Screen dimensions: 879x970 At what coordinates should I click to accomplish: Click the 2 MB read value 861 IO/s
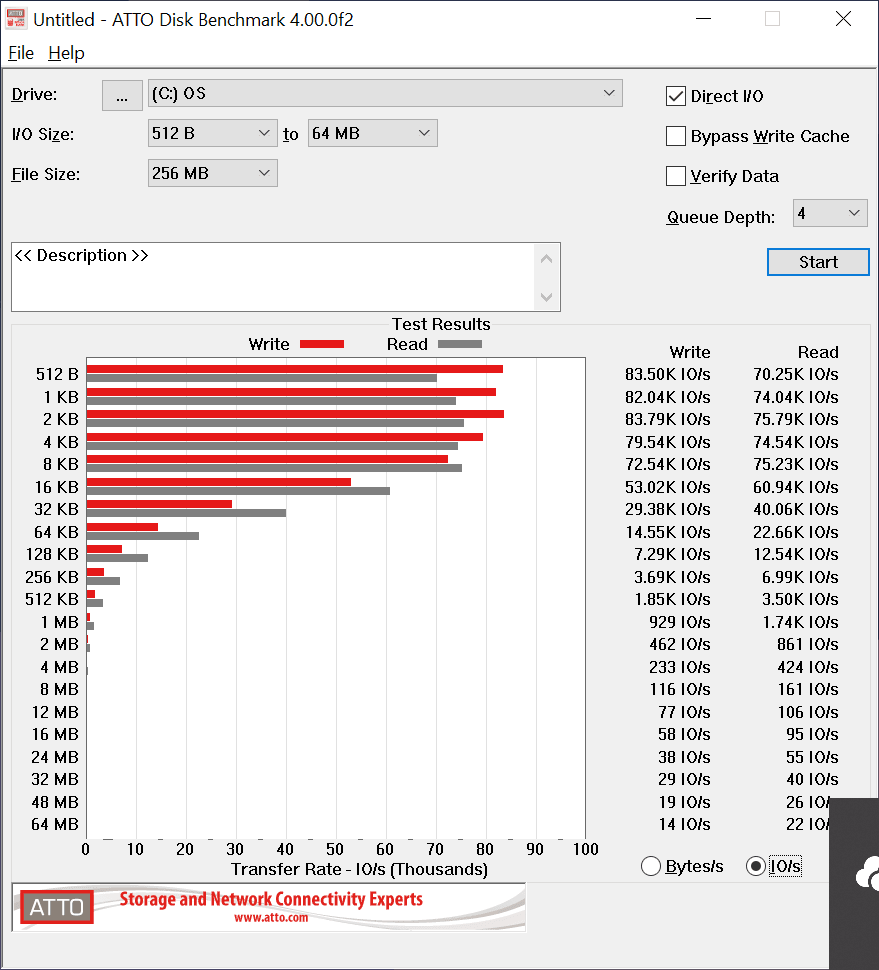click(808, 645)
